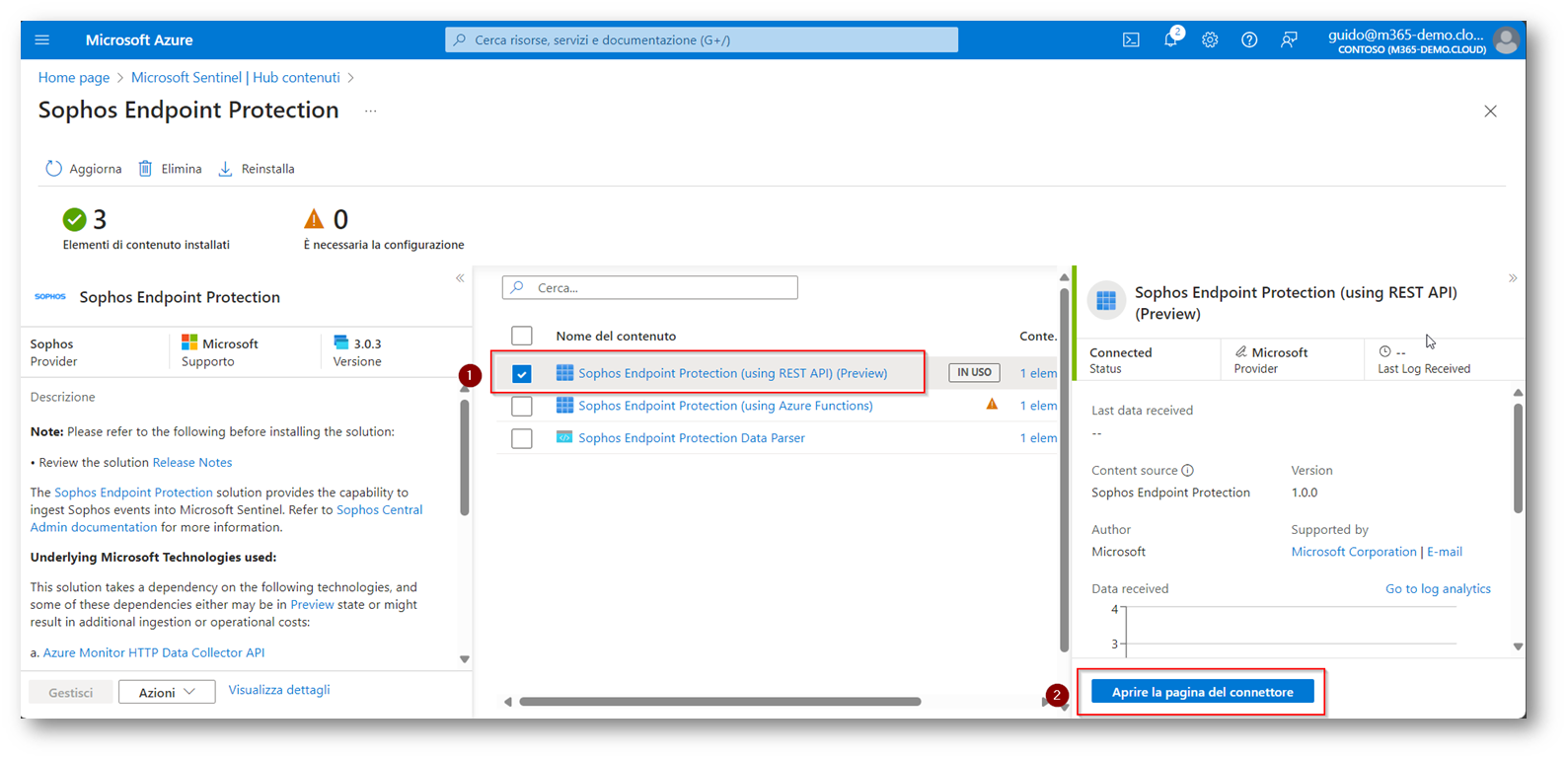
Task: Open the E-mail support link
Action: [x=1445, y=552]
